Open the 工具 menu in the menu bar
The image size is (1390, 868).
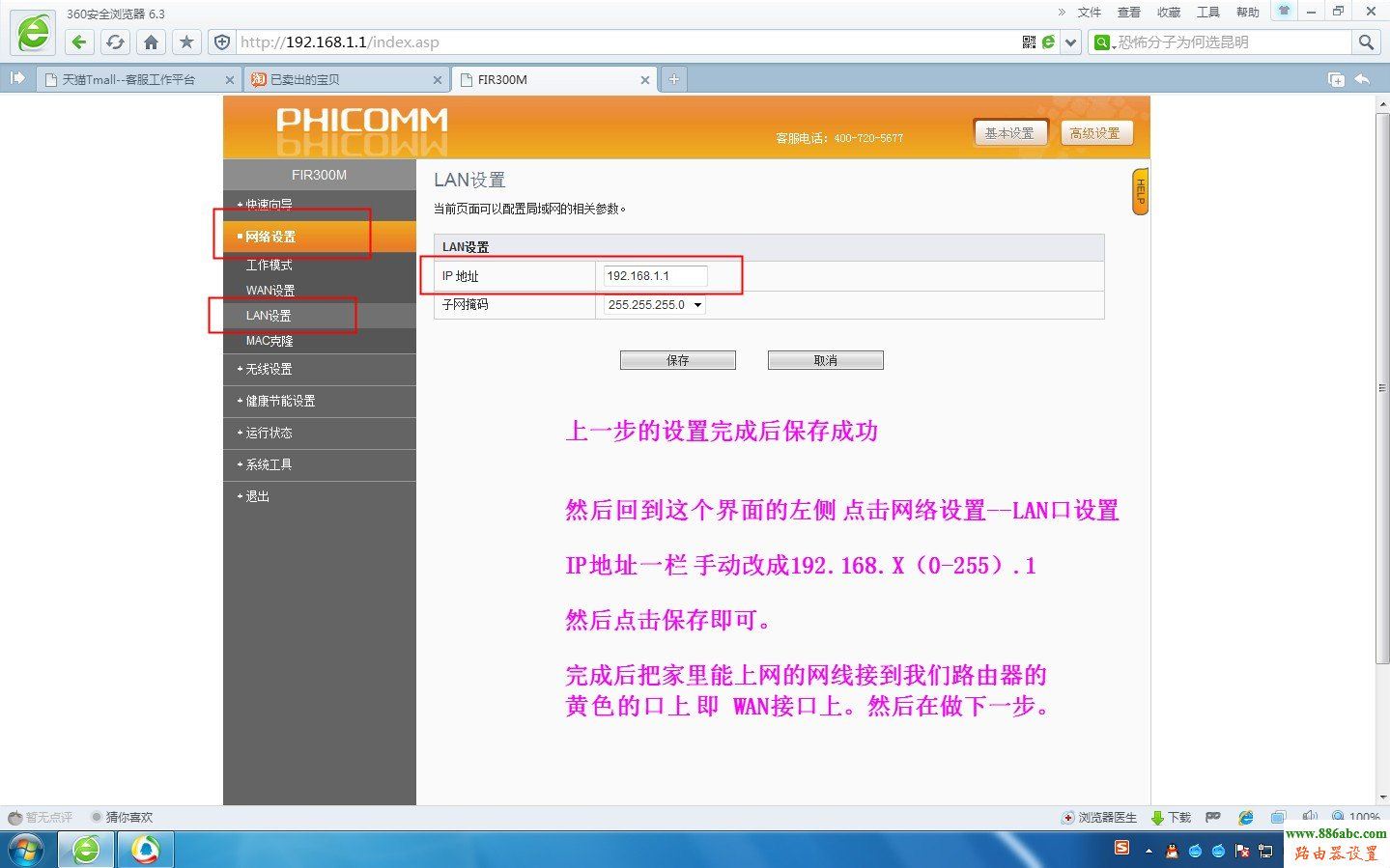pyautogui.click(x=1206, y=13)
